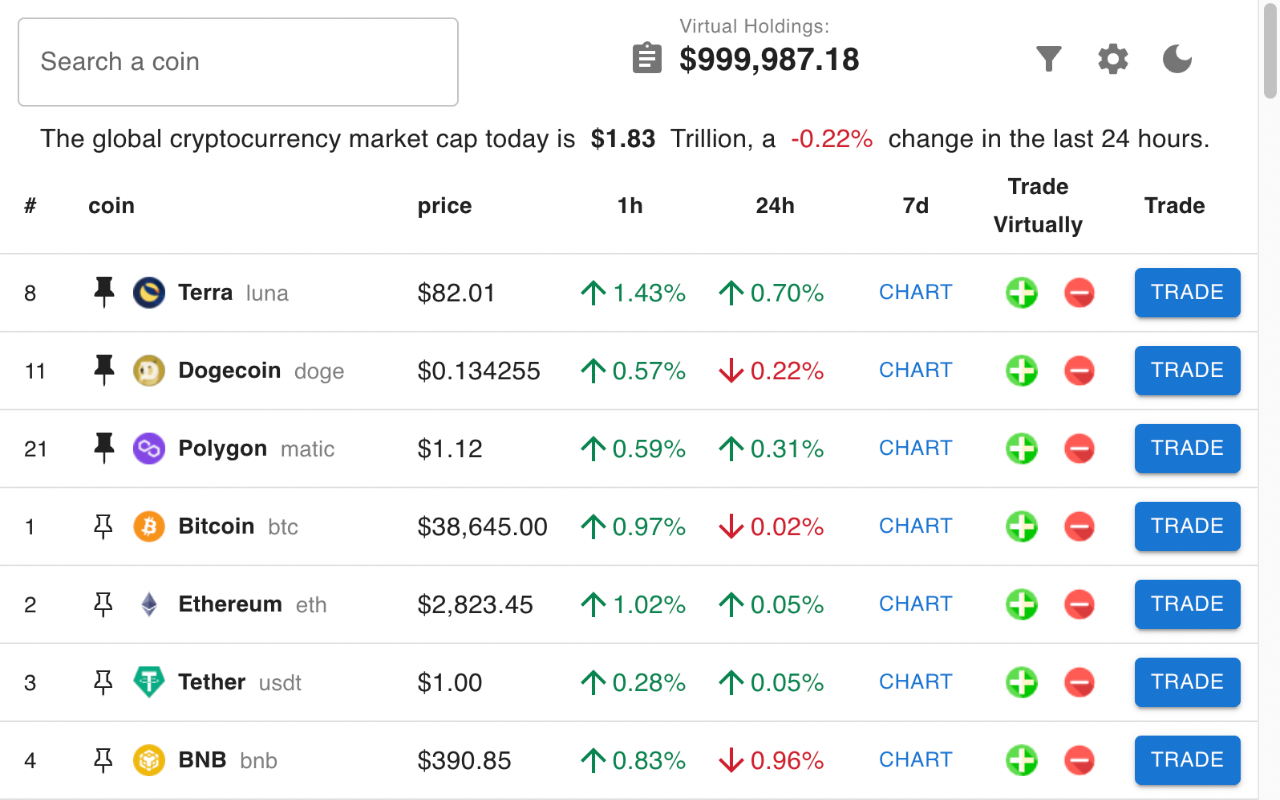1280x800 pixels.
Task: View Polygon CHART link
Action: coord(915,449)
